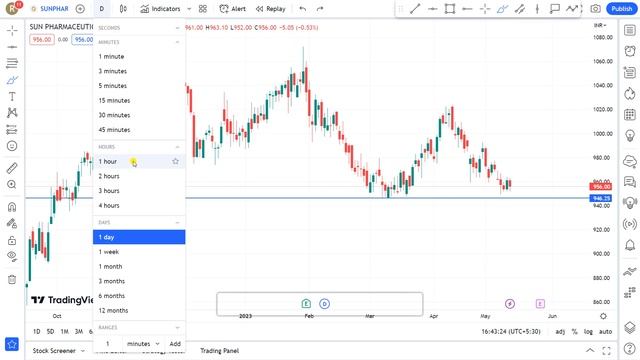Select the 1 hour interval

[x=139, y=162]
